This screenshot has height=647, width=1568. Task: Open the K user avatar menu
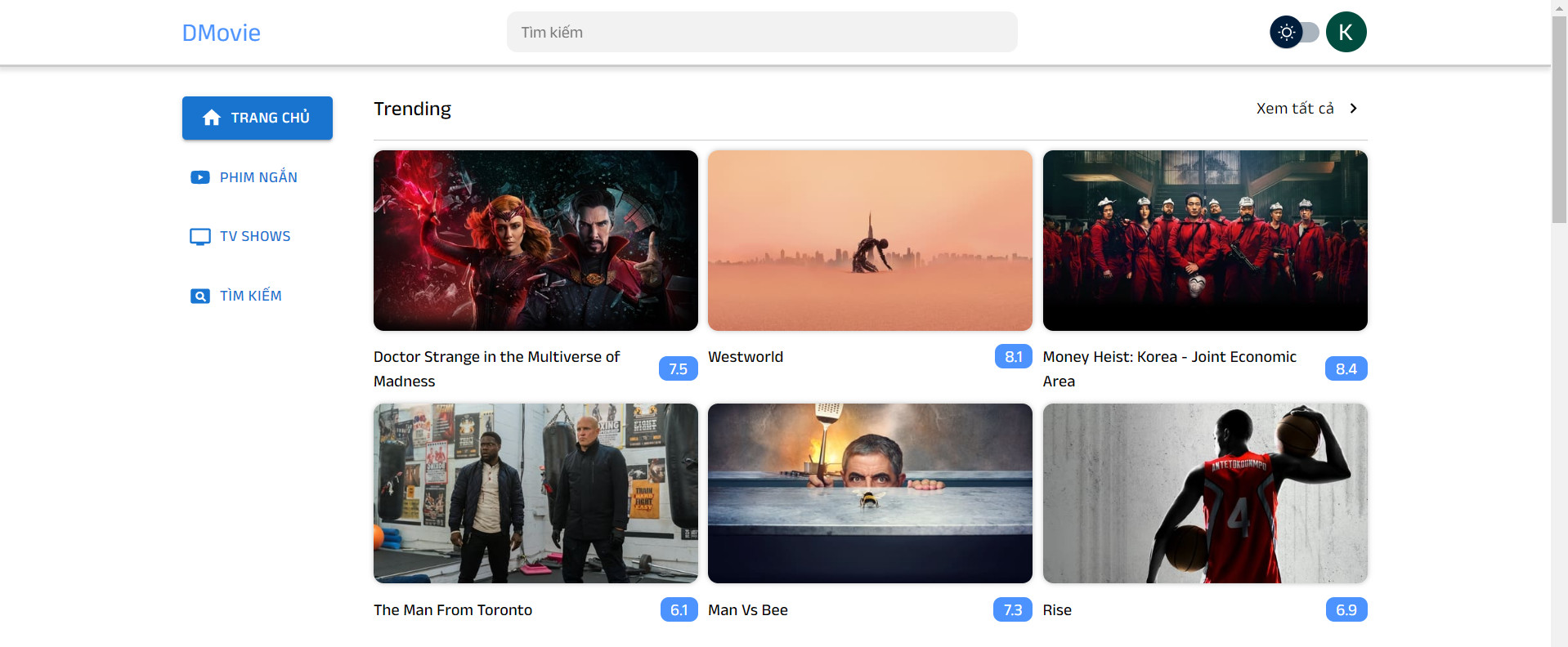(x=1346, y=32)
